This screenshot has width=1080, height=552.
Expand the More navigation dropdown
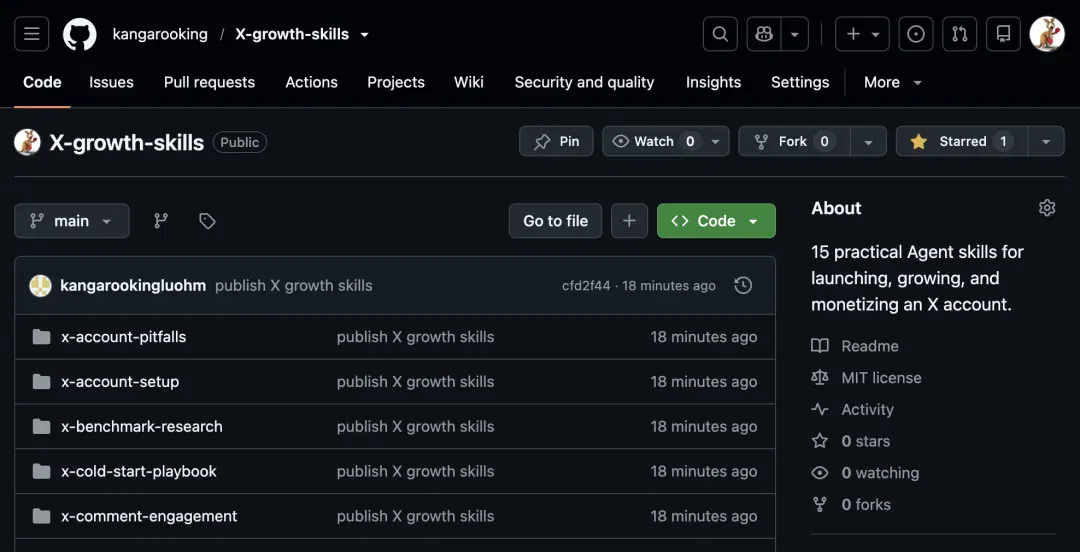[x=893, y=82]
